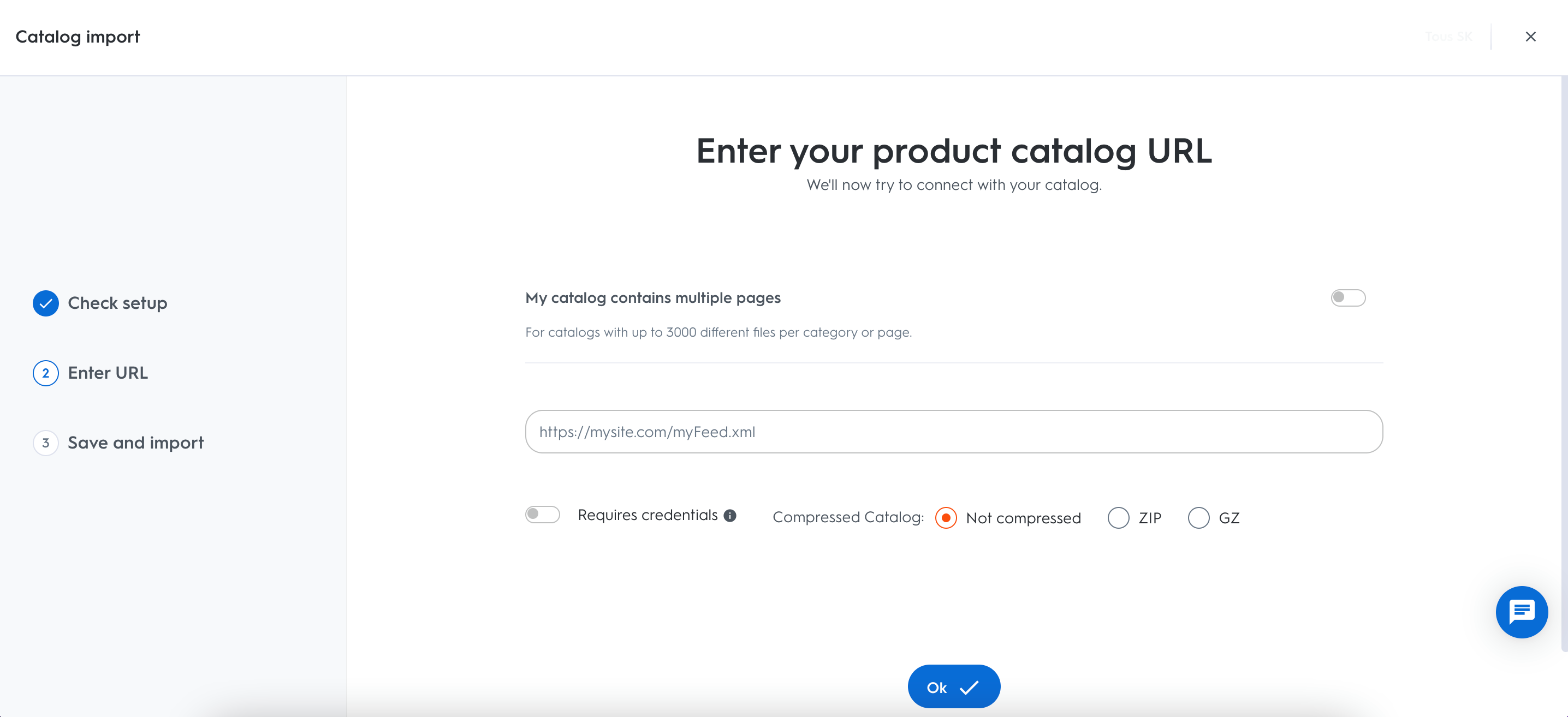Enable the multiple pages catalog toggle
The width and height of the screenshot is (1568, 717).
point(1347,297)
